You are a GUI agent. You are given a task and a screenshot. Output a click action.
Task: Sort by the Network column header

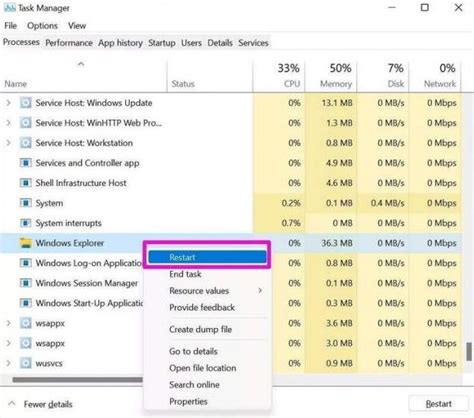coord(435,76)
